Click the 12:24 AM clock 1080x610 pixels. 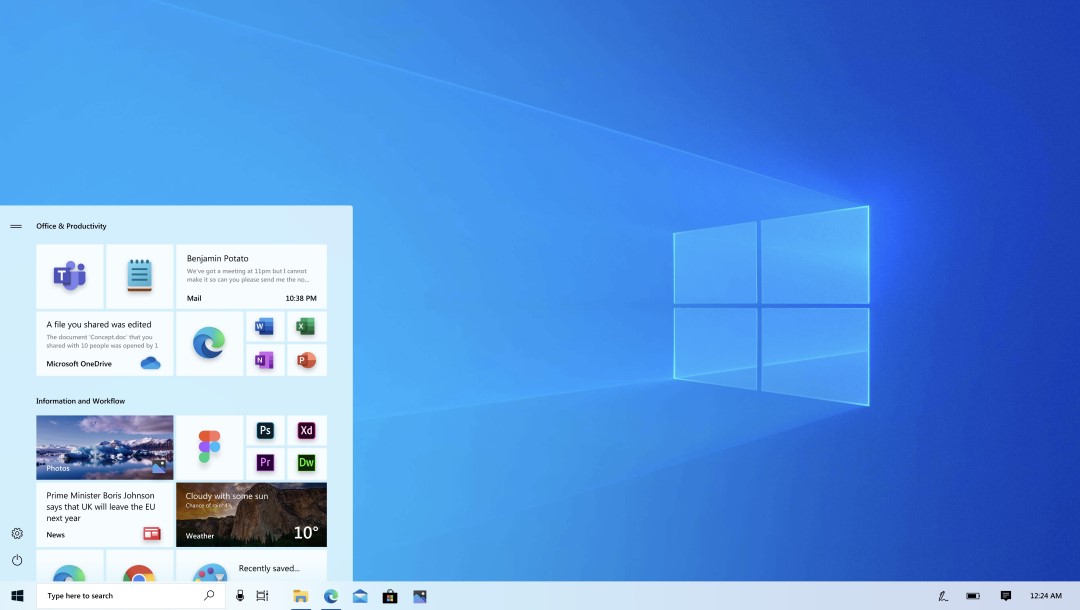pos(1046,596)
